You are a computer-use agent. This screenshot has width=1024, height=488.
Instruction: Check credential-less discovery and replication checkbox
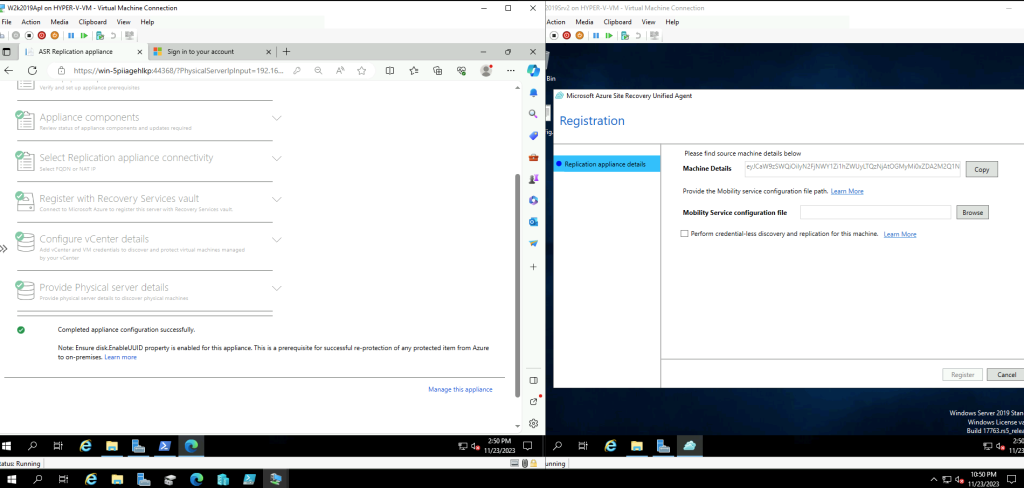point(684,233)
